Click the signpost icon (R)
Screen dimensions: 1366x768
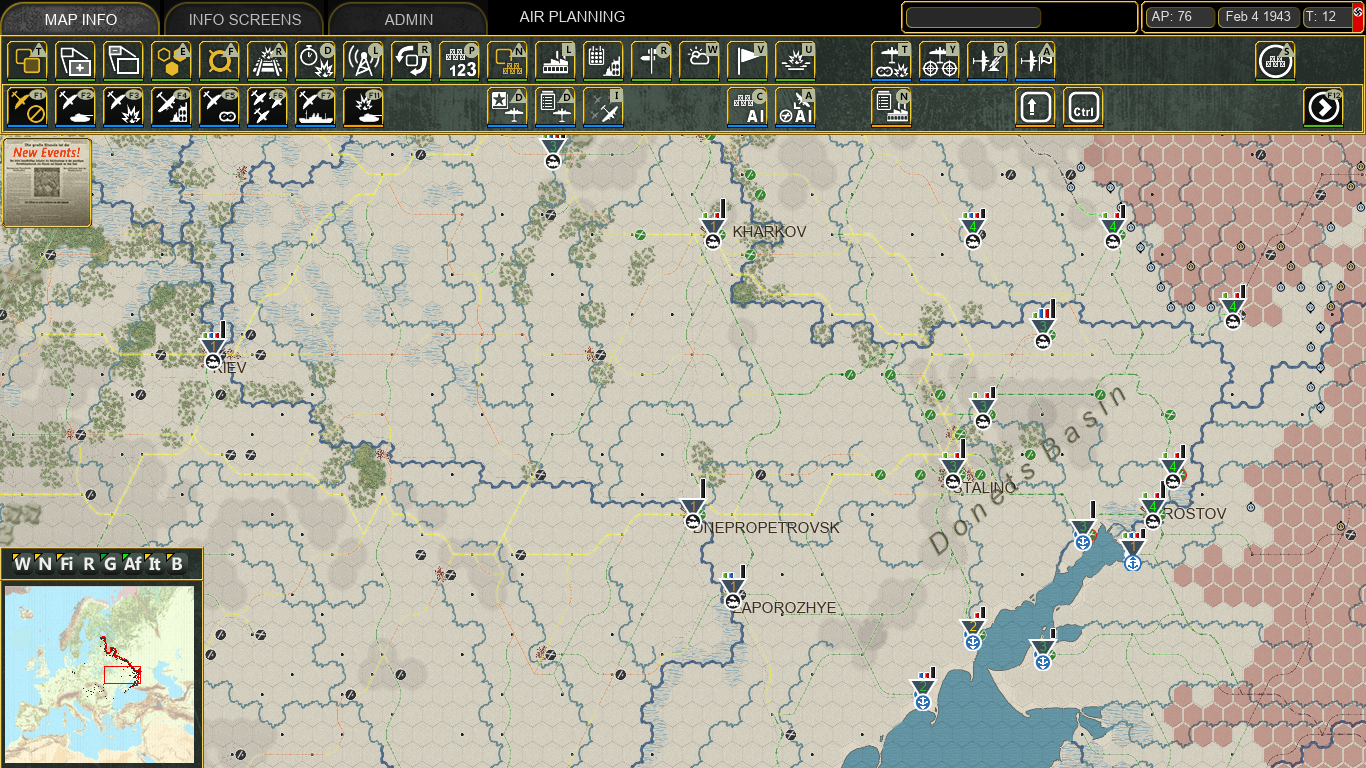point(651,61)
